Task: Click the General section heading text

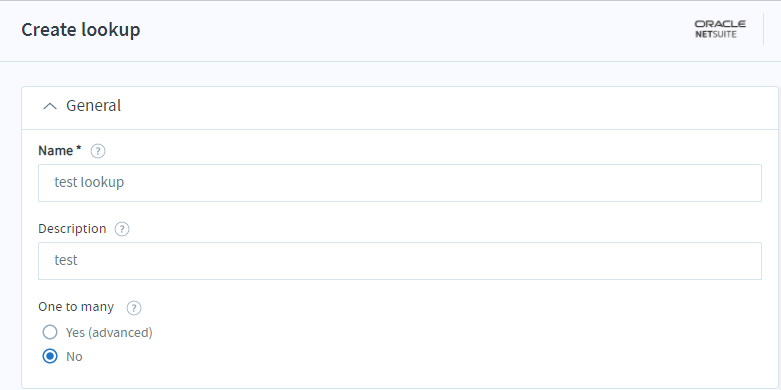Action: coord(94,106)
